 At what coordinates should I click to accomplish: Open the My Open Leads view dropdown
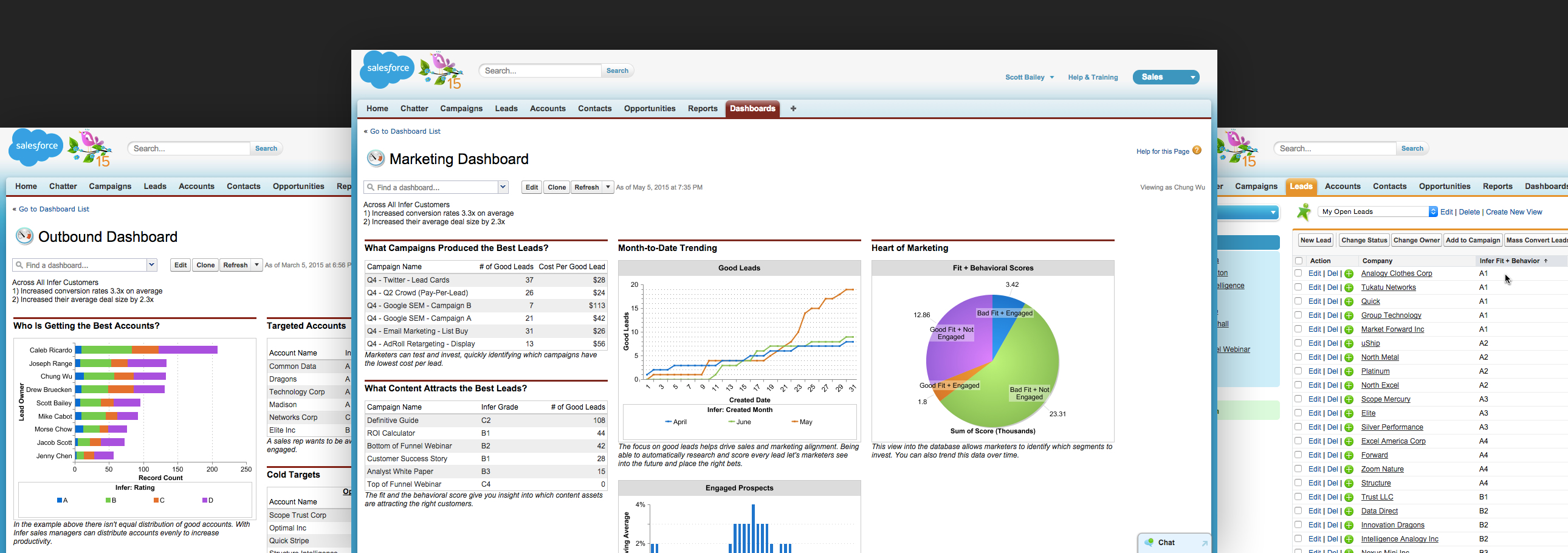coord(1433,211)
